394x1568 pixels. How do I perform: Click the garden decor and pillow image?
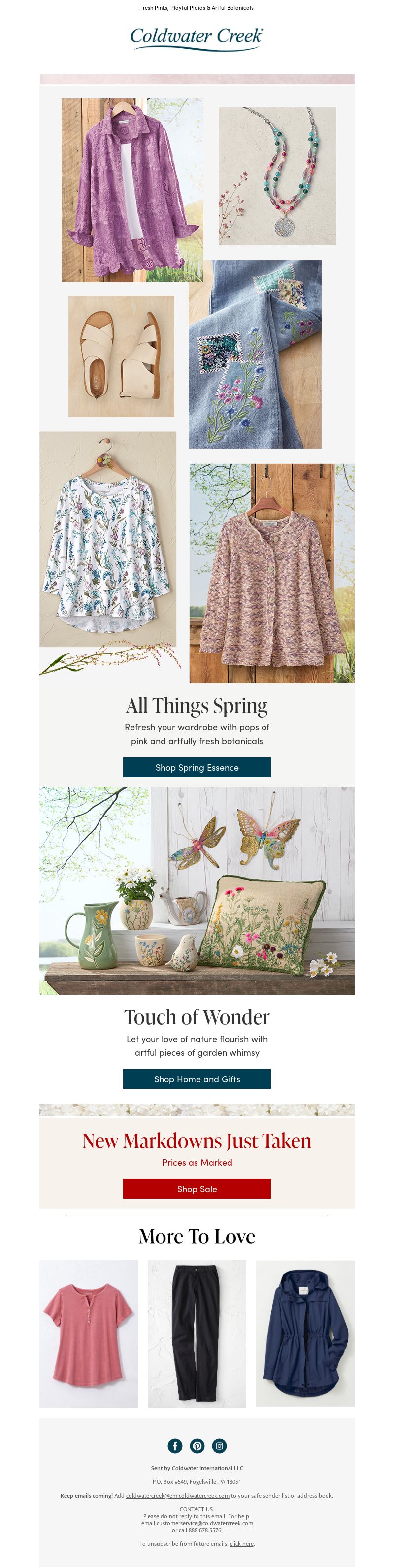197,890
